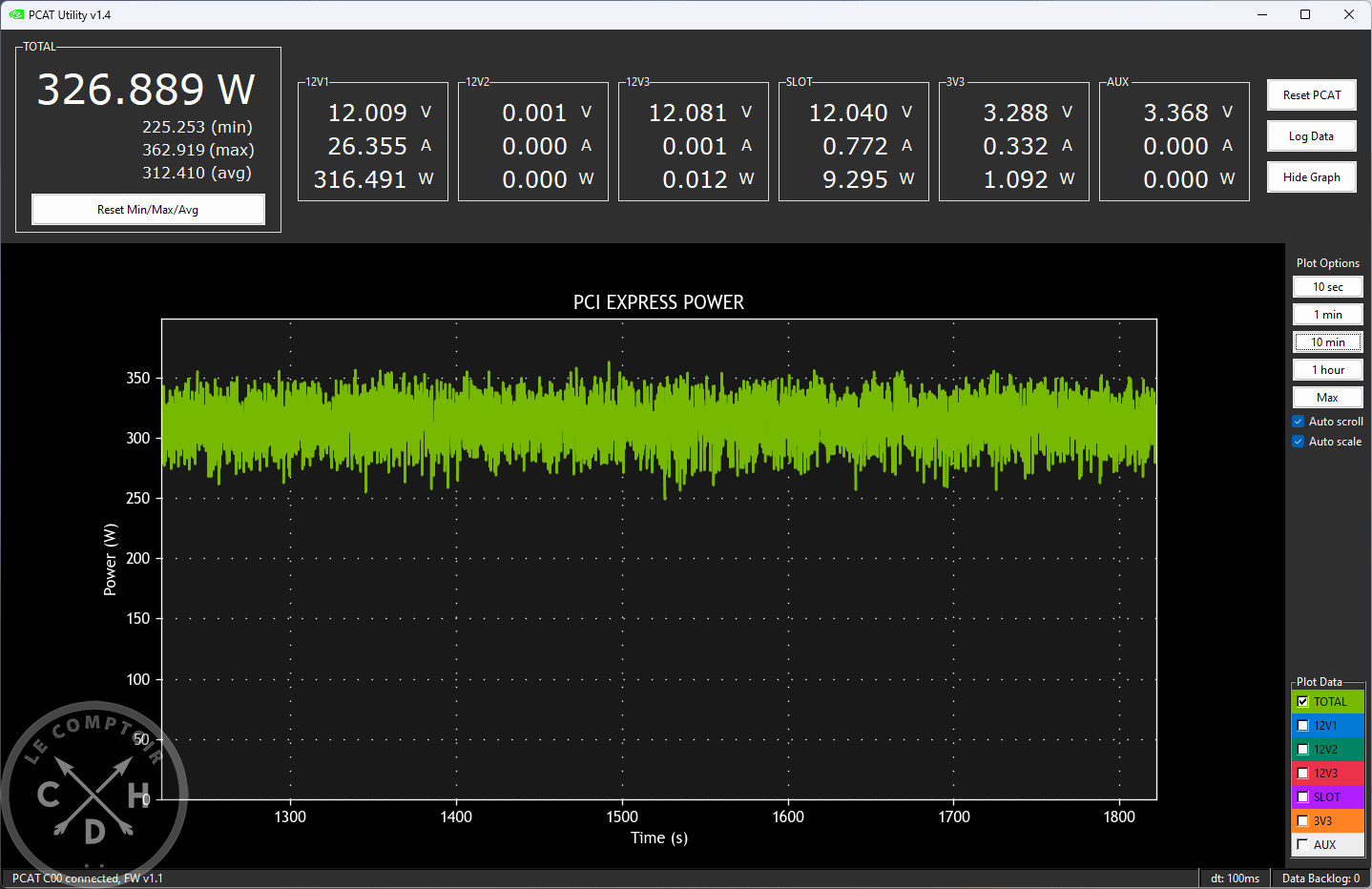Disable the Auto scroll checkbox

[x=1299, y=422]
